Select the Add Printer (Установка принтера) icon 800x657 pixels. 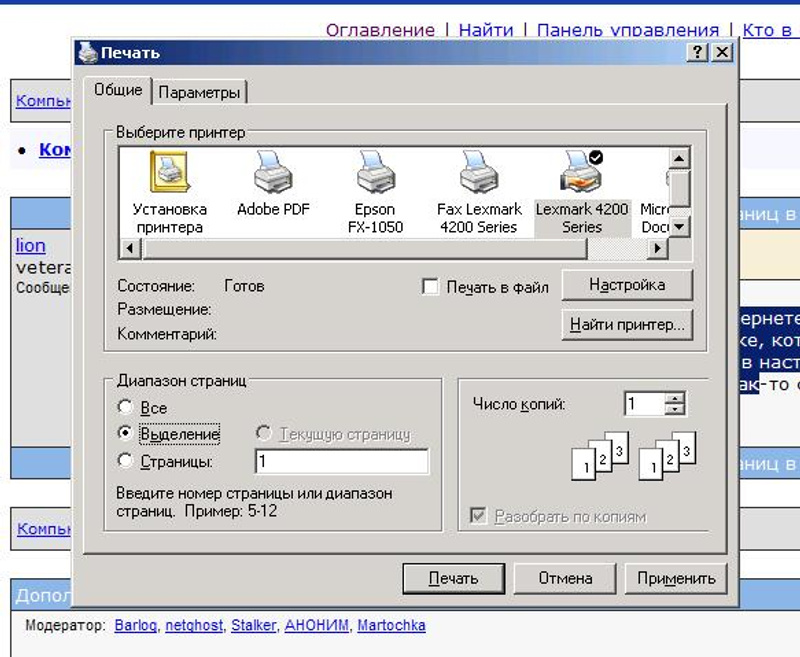[x=170, y=193]
